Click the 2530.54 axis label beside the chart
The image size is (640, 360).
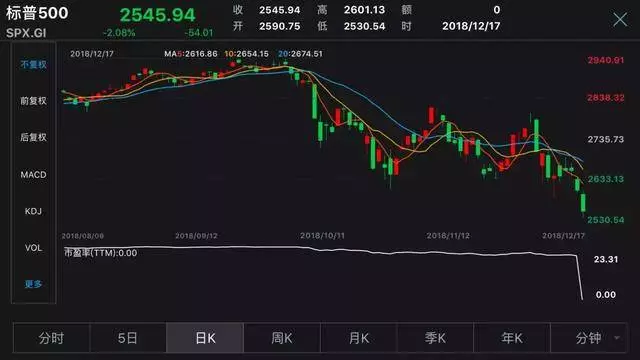[606, 220]
